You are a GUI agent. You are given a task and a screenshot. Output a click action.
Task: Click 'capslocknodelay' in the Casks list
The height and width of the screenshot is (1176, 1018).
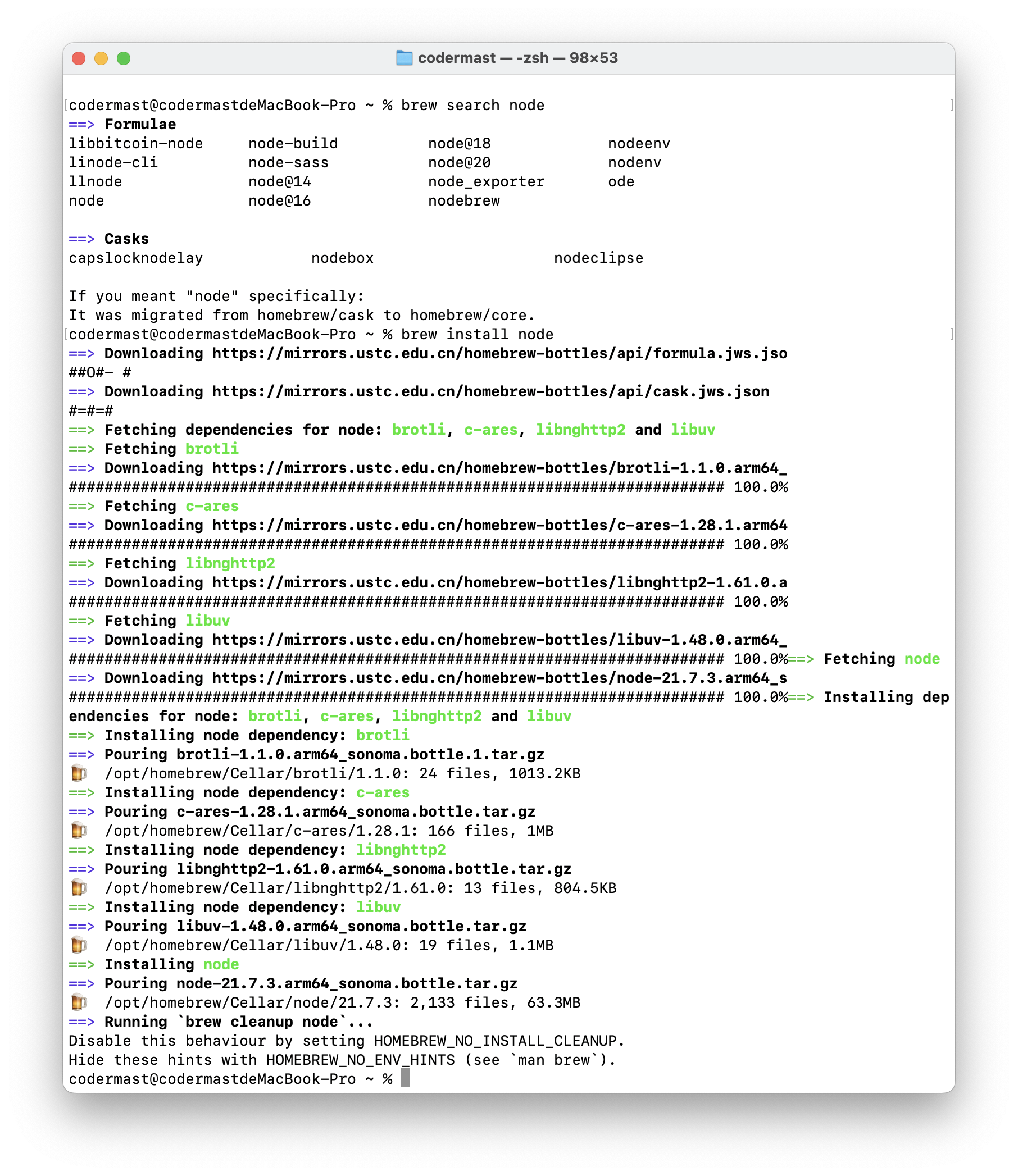136,258
